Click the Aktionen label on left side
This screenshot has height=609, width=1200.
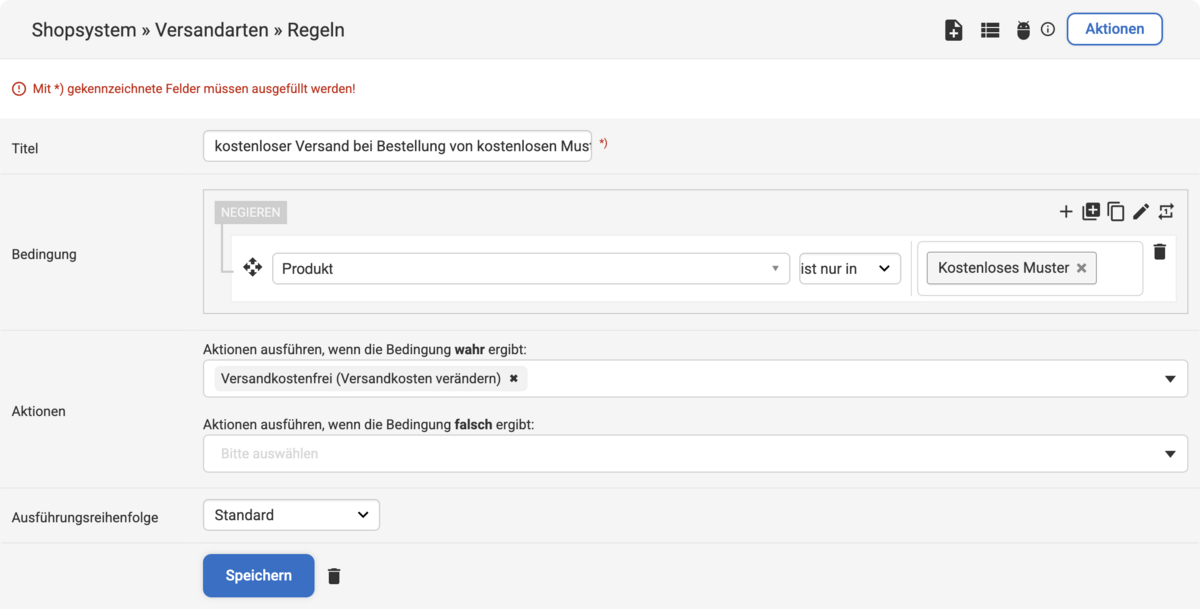tap(38, 411)
